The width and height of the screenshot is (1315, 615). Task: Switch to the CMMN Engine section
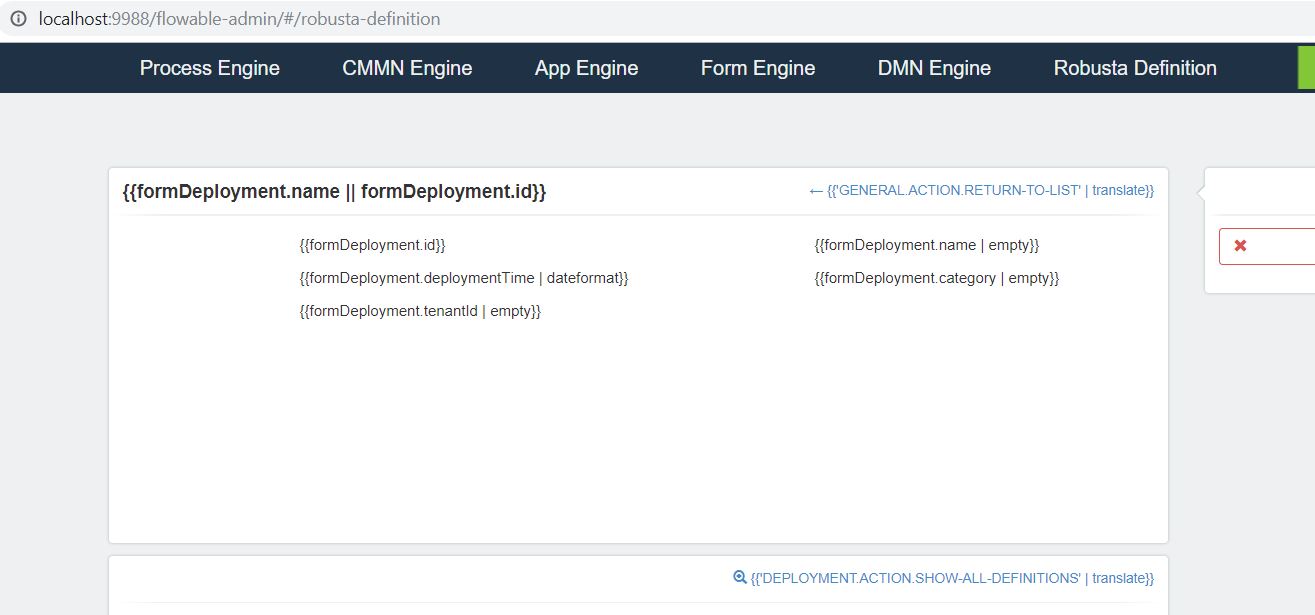click(407, 68)
